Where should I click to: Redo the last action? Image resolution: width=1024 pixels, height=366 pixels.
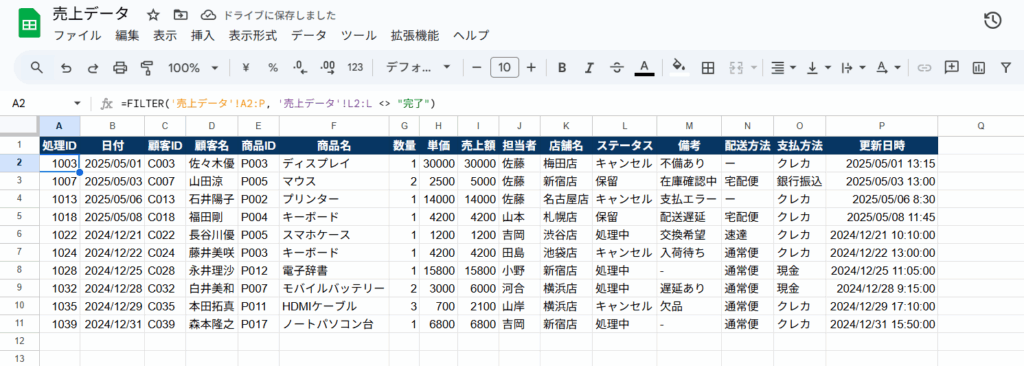[x=92, y=67]
